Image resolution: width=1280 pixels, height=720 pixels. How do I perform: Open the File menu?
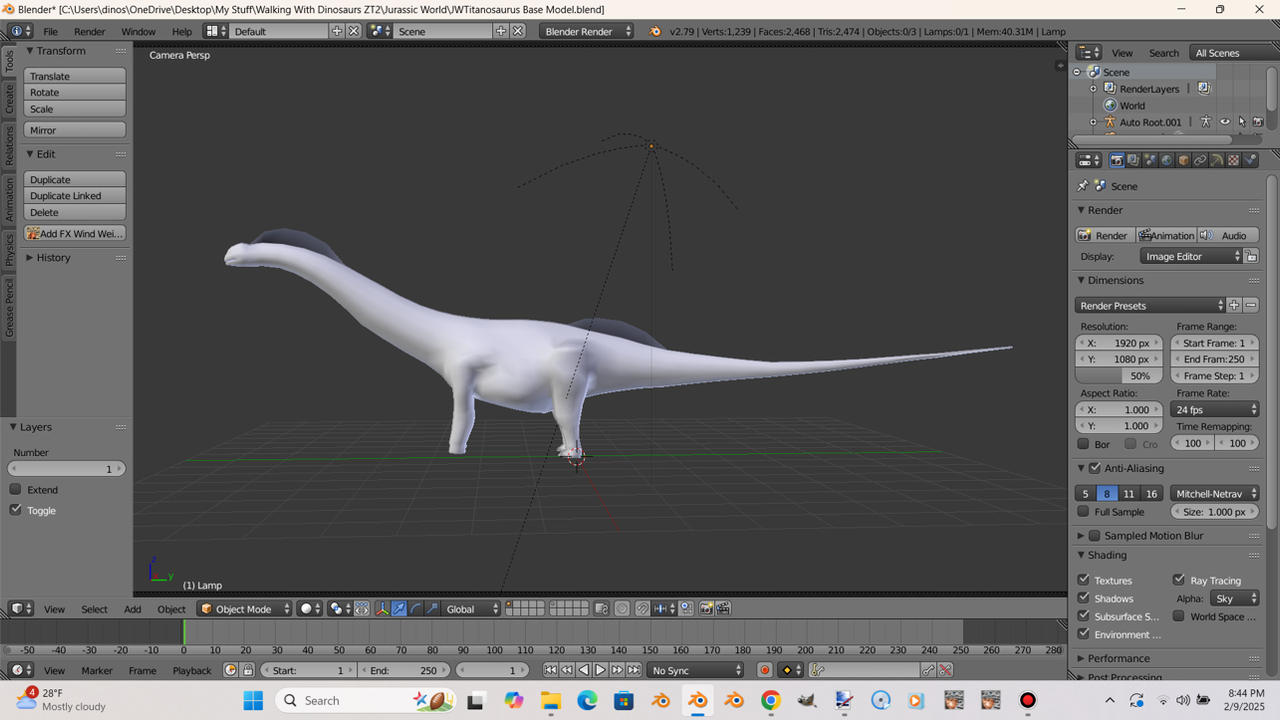point(50,31)
